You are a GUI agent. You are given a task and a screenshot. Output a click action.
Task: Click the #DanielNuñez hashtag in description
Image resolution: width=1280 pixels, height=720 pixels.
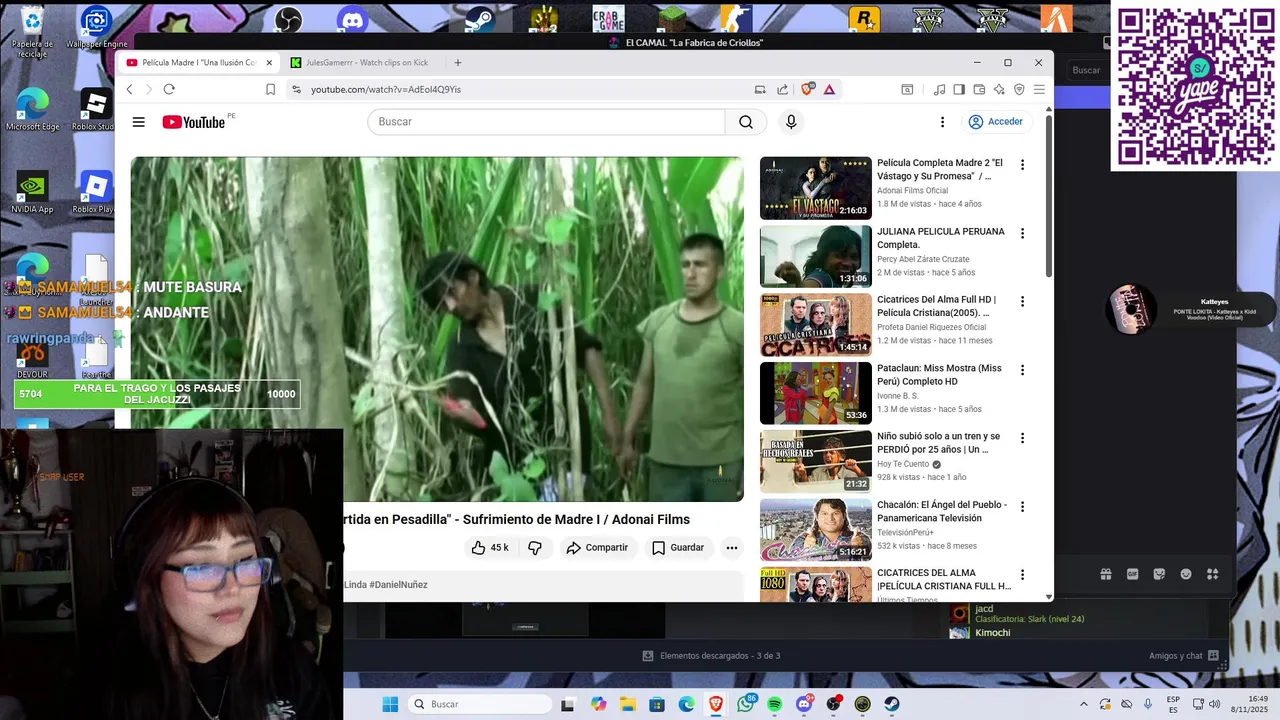click(398, 585)
